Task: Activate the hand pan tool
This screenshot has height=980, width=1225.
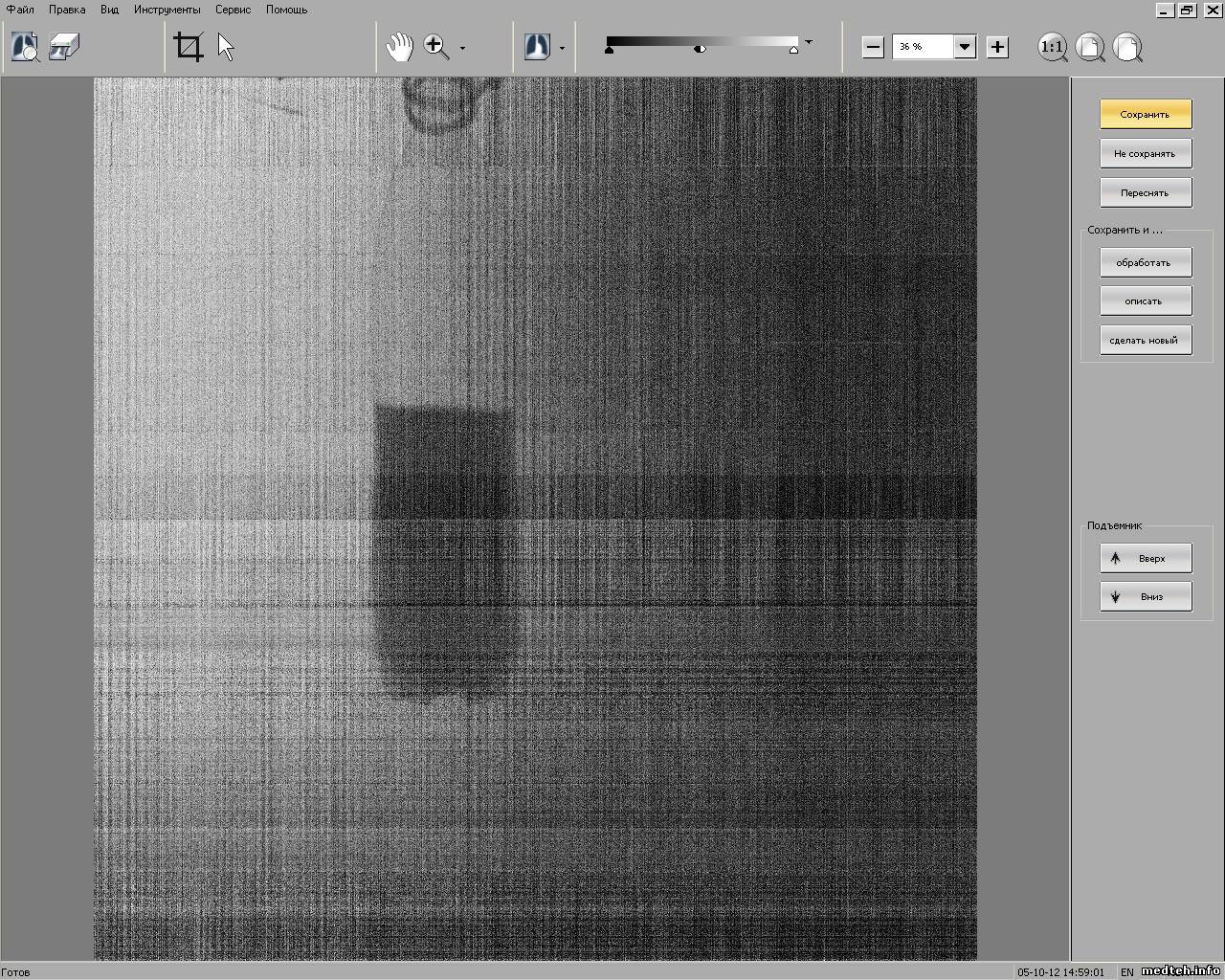Action: 399,47
